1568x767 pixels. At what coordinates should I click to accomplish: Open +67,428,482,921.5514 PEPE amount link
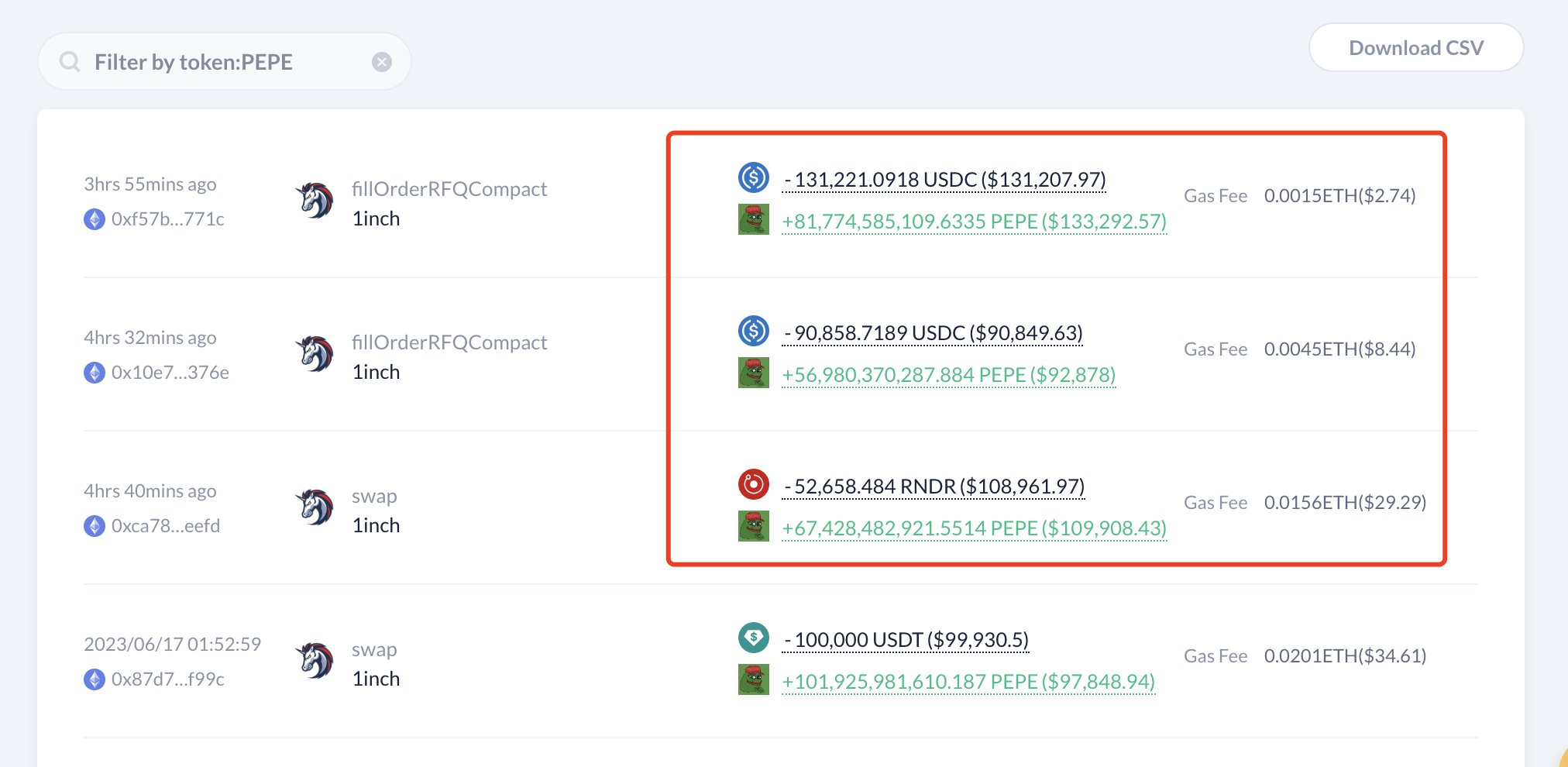[975, 528]
